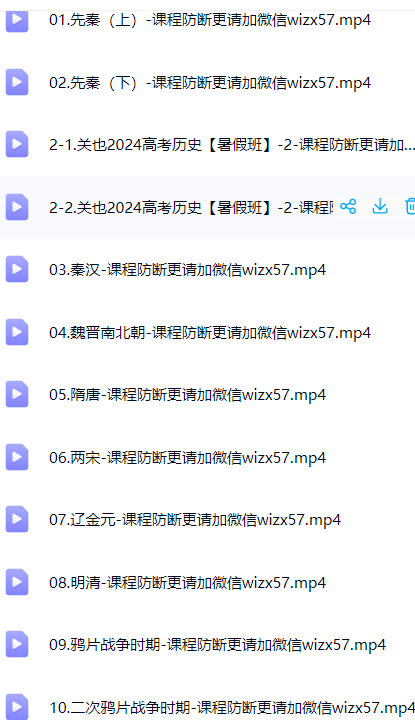Screen dimensions: 415x720
Task: Click video icon next to 04.魏晋南北朝 file
Action: (x=17, y=332)
